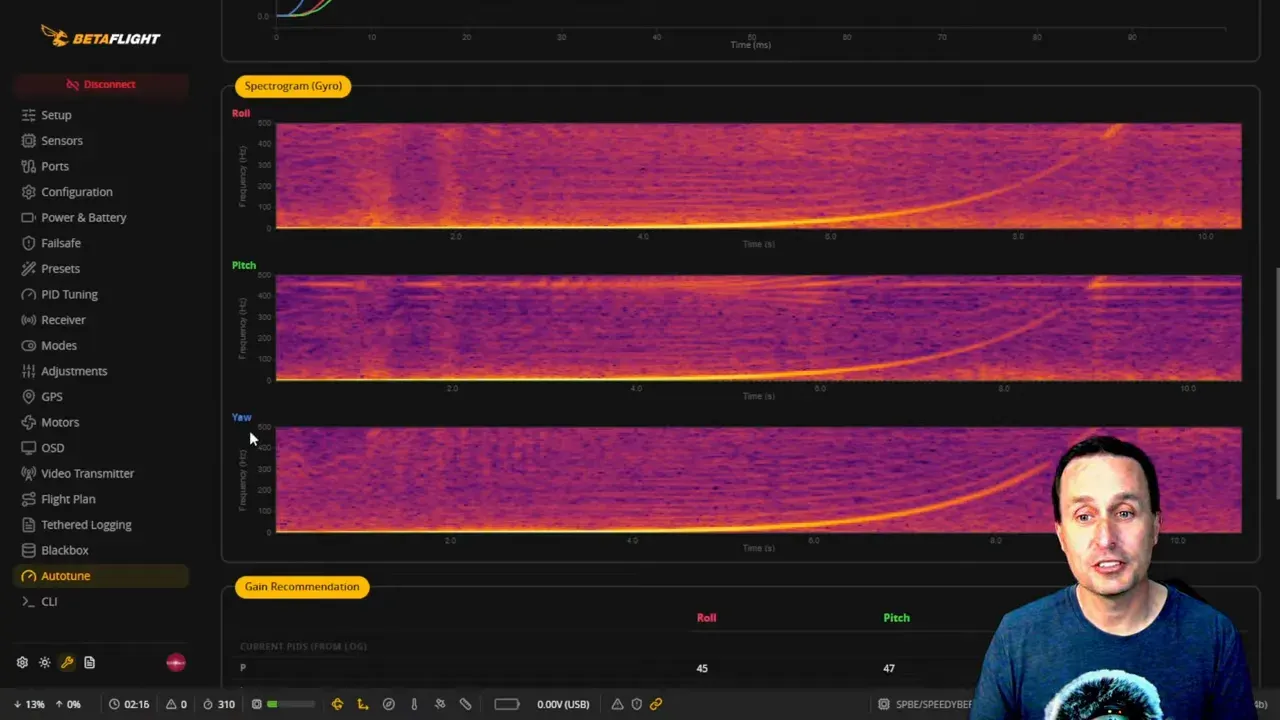The width and height of the screenshot is (1280, 720).
Task: Click the sonar status icon
Action: [465, 704]
